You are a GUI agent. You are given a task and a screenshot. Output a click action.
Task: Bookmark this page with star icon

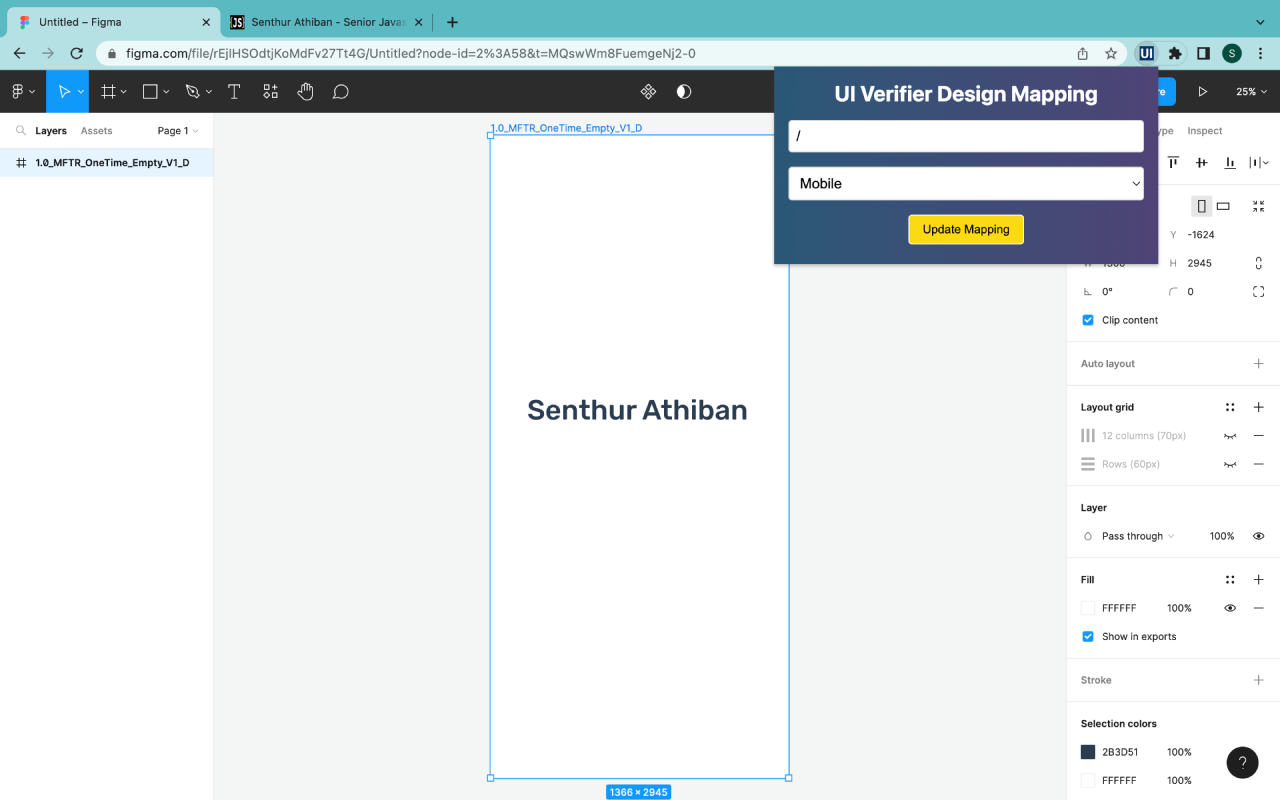tap(1111, 53)
